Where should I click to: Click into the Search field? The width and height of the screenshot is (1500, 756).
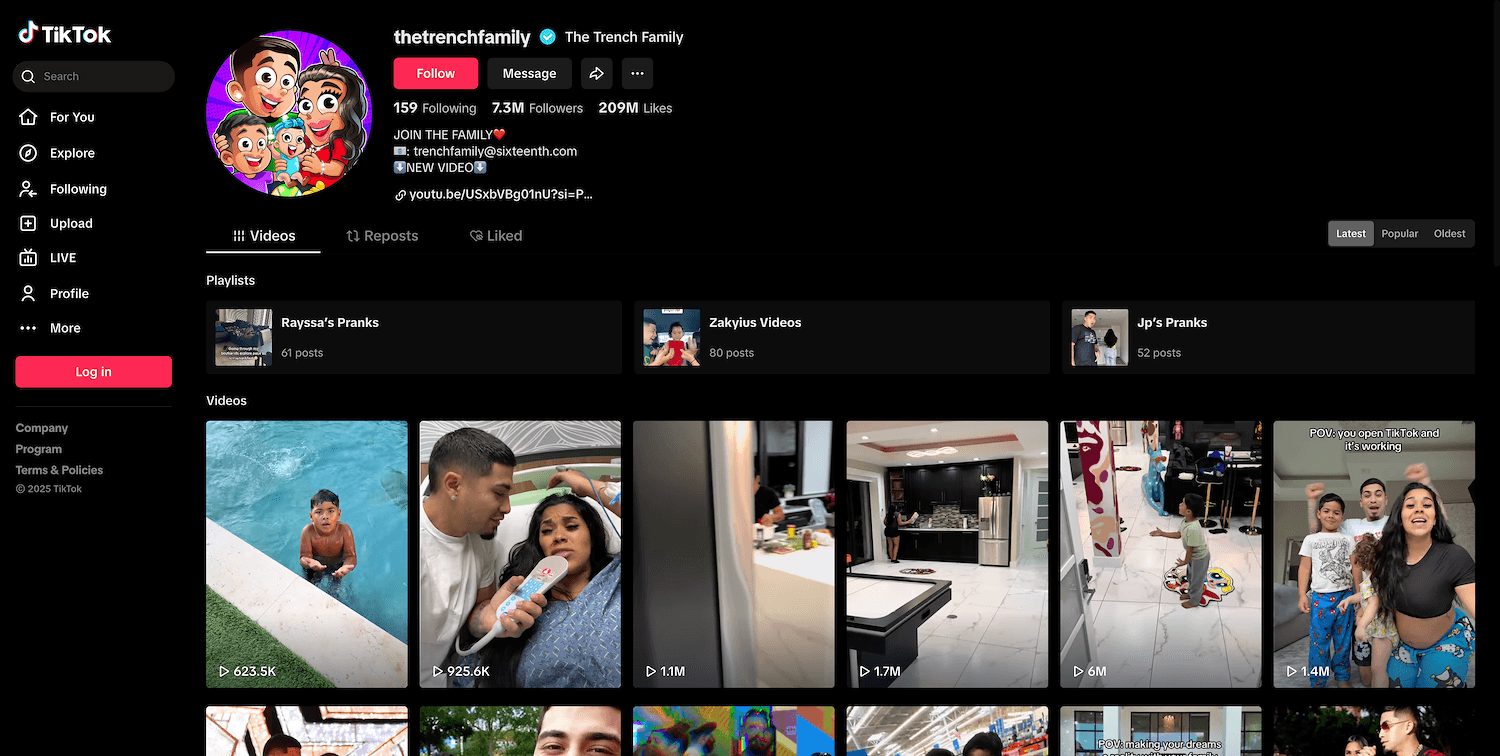[x=100, y=76]
